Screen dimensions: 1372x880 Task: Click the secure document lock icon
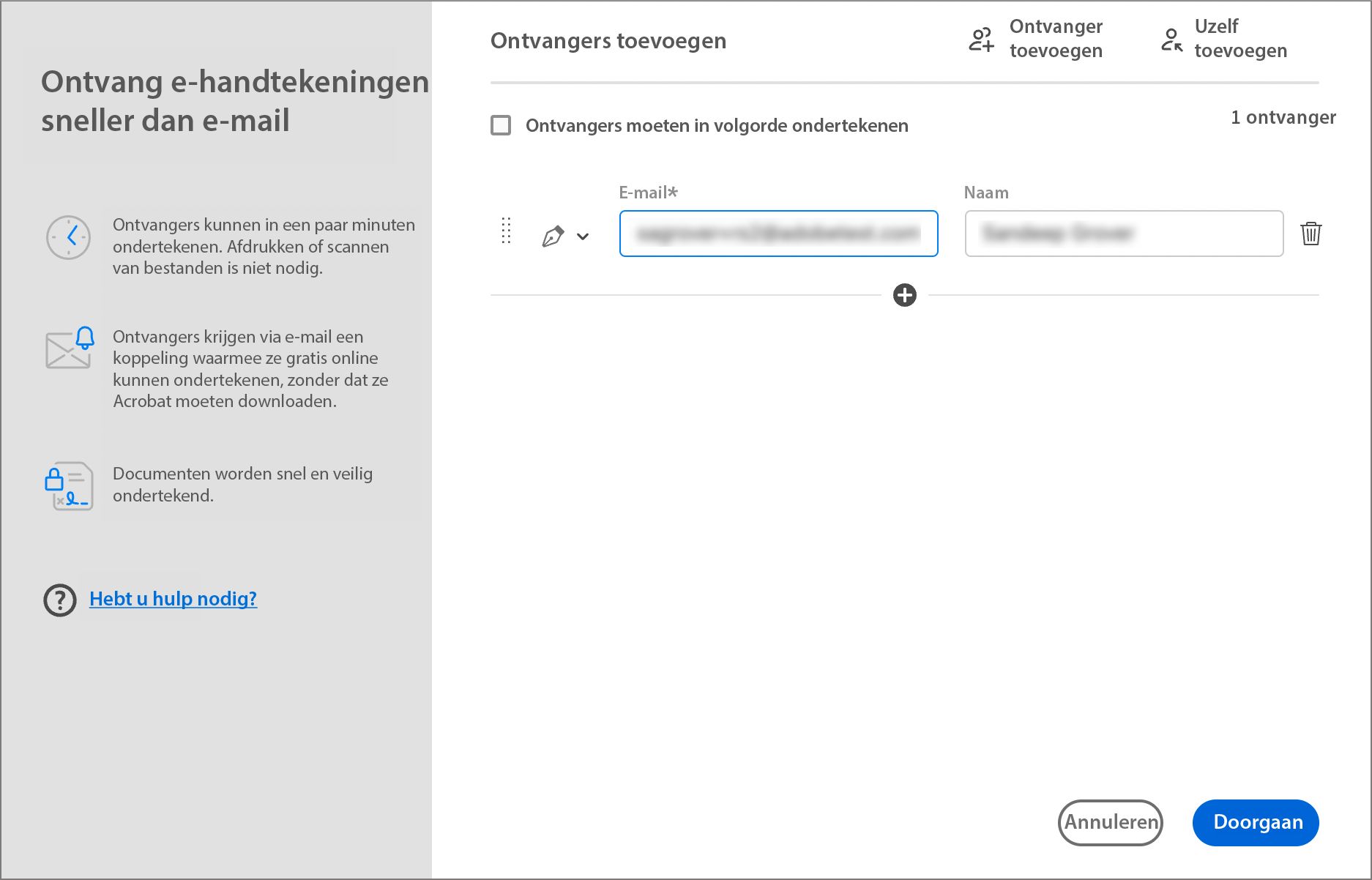pyautogui.click(x=70, y=485)
